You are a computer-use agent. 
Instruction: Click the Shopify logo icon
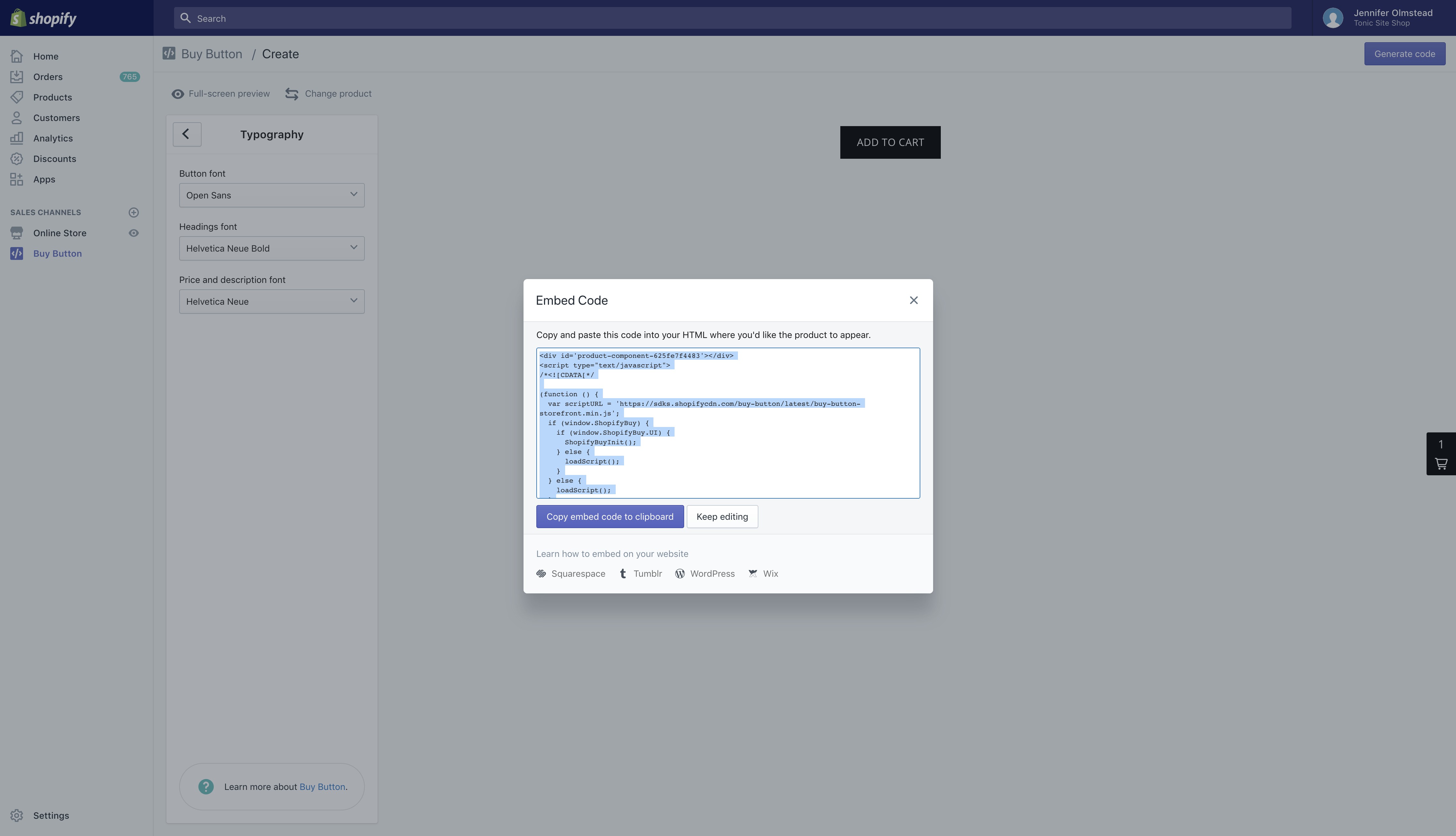point(18,18)
